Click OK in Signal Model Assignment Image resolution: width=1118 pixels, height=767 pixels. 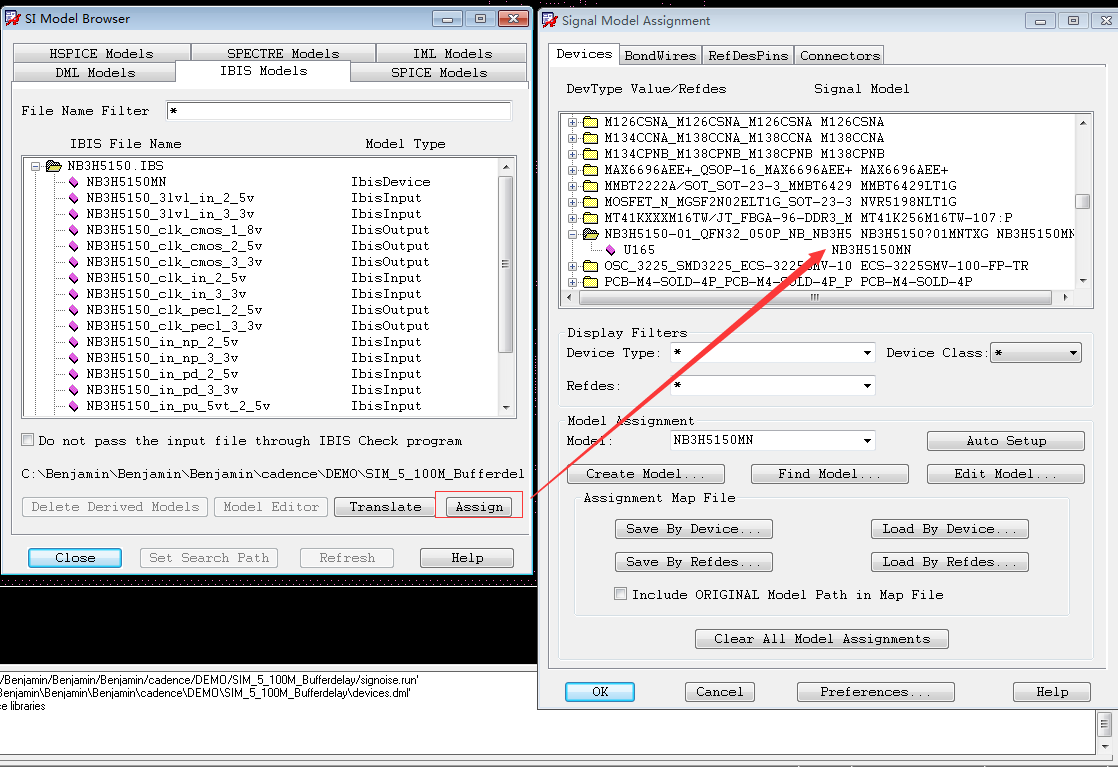click(x=600, y=691)
